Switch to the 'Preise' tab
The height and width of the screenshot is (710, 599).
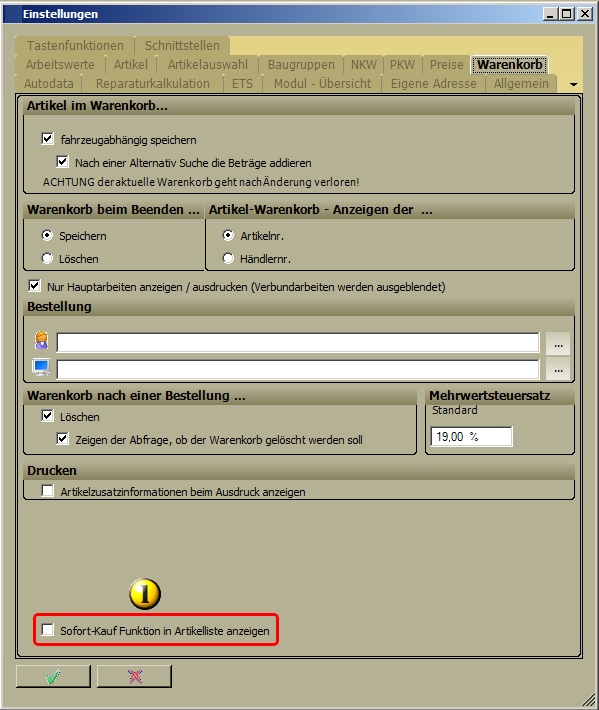pyautogui.click(x=446, y=65)
